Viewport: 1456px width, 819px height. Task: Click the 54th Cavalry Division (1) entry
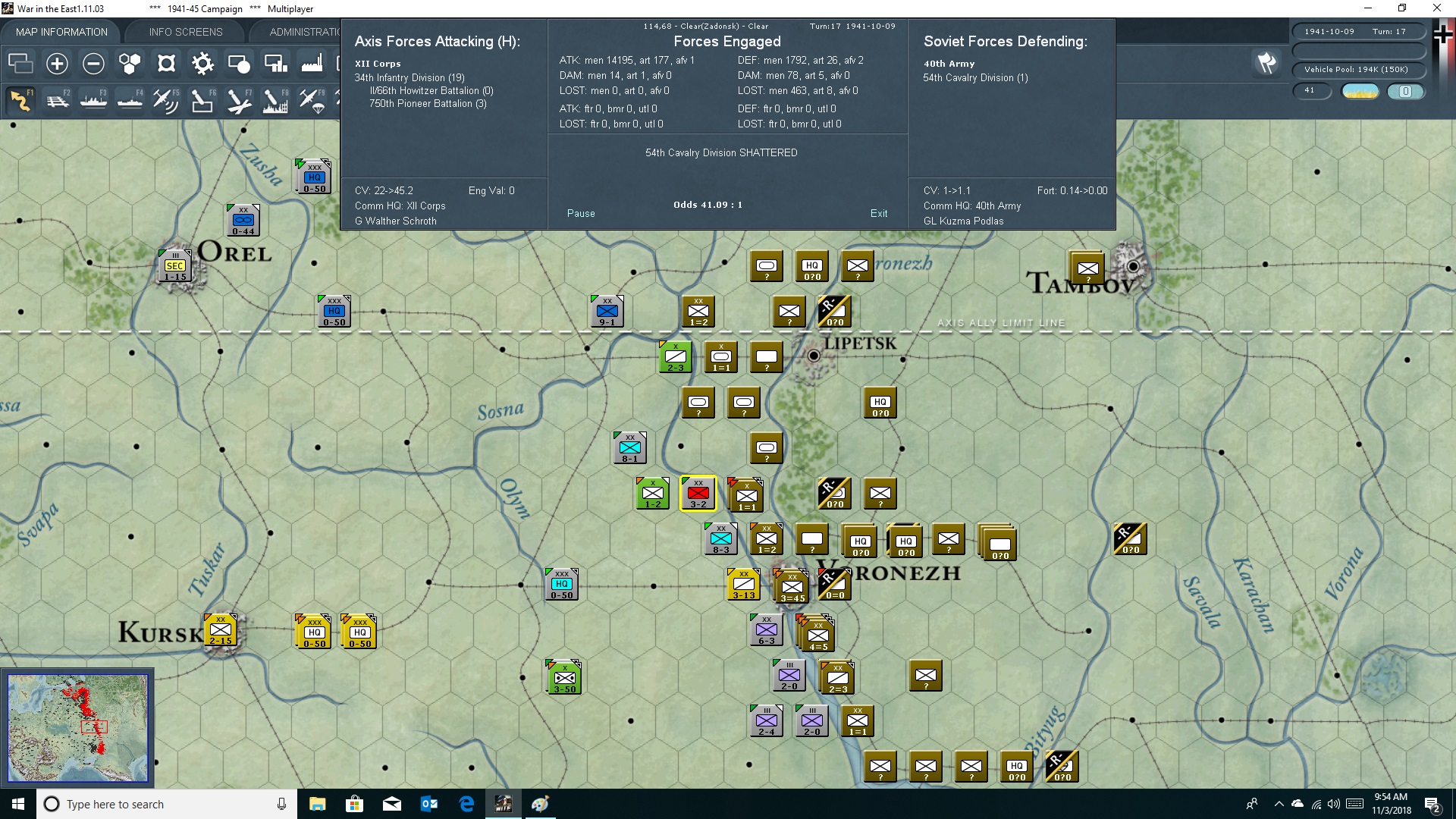coord(975,77)
